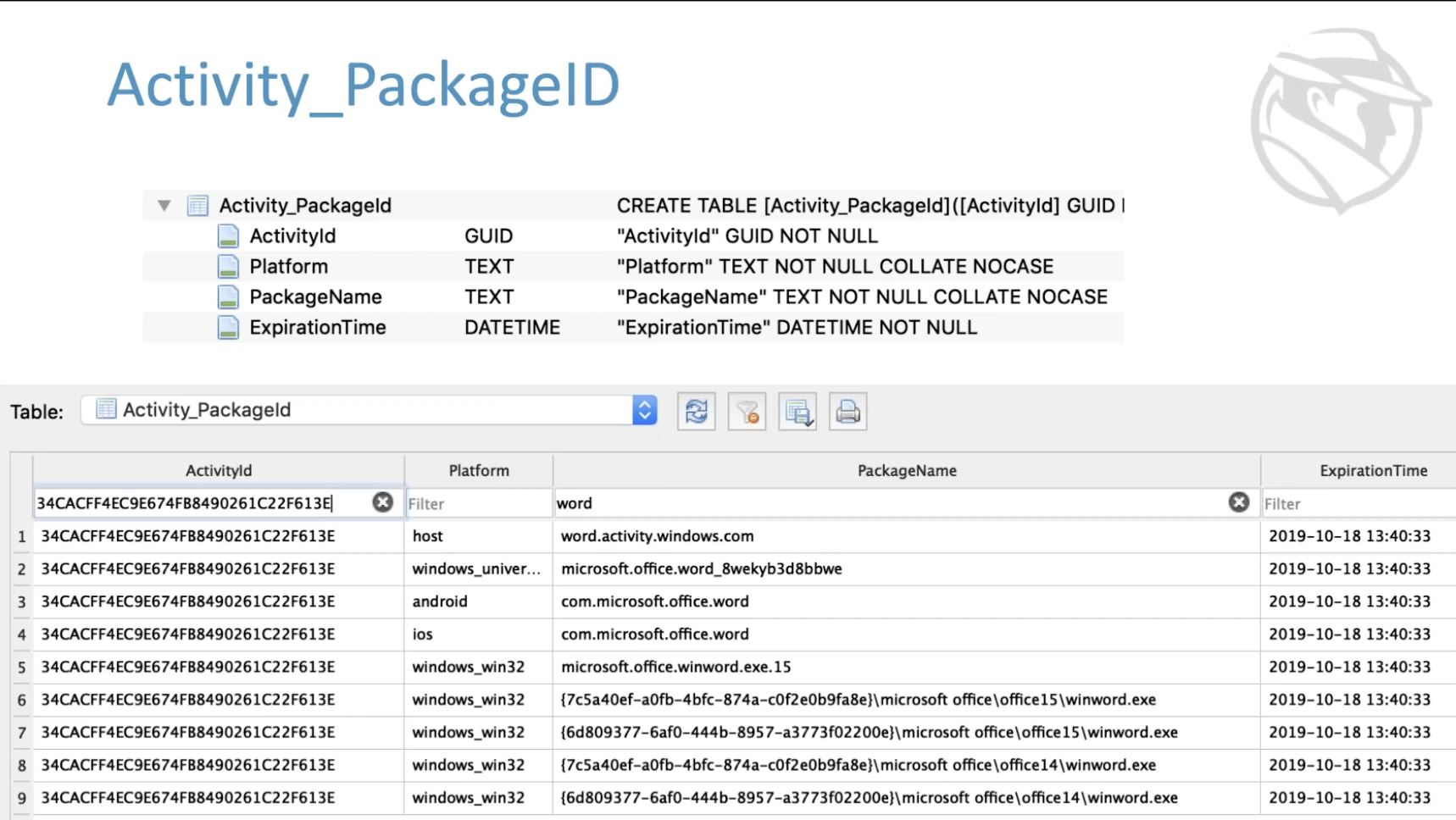Collapse the Activity_PackageId tree node
This screenshot has height=820, width=1456.
click(164, 206)
